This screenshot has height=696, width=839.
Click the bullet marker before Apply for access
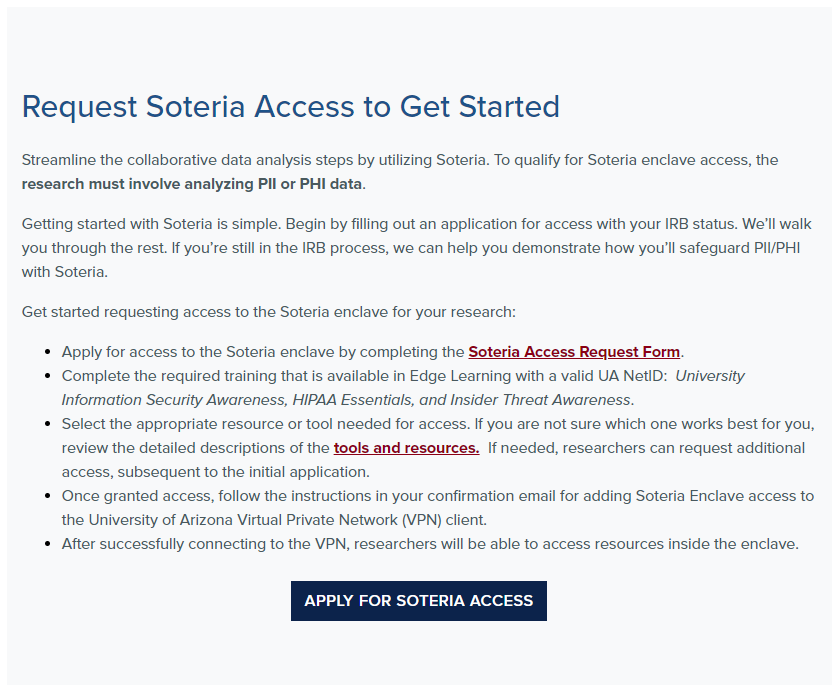click(48, 352)
